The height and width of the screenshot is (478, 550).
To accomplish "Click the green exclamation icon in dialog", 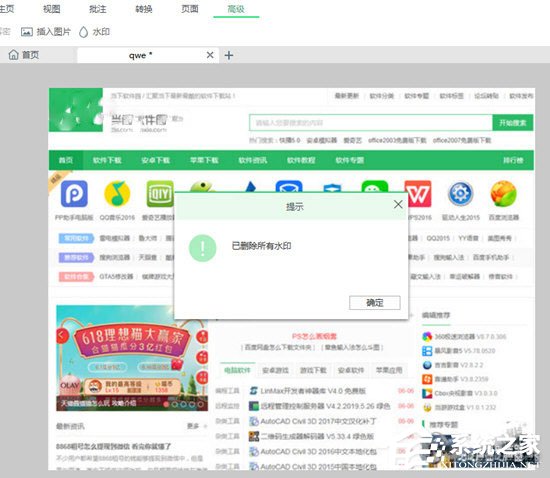I will [202, 248].
